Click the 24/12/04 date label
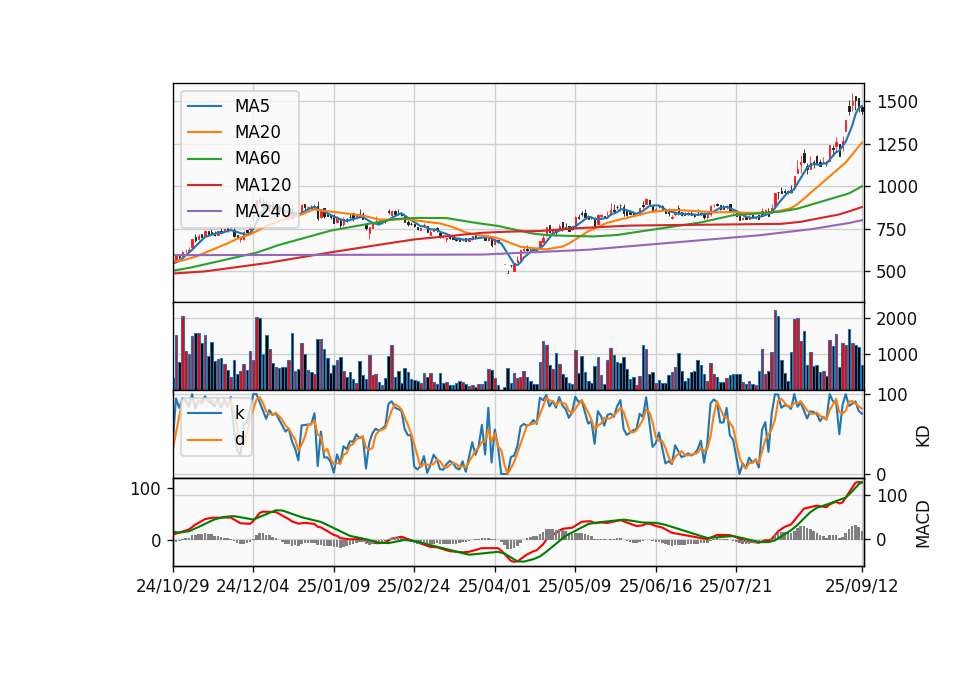 click(253, 586)
